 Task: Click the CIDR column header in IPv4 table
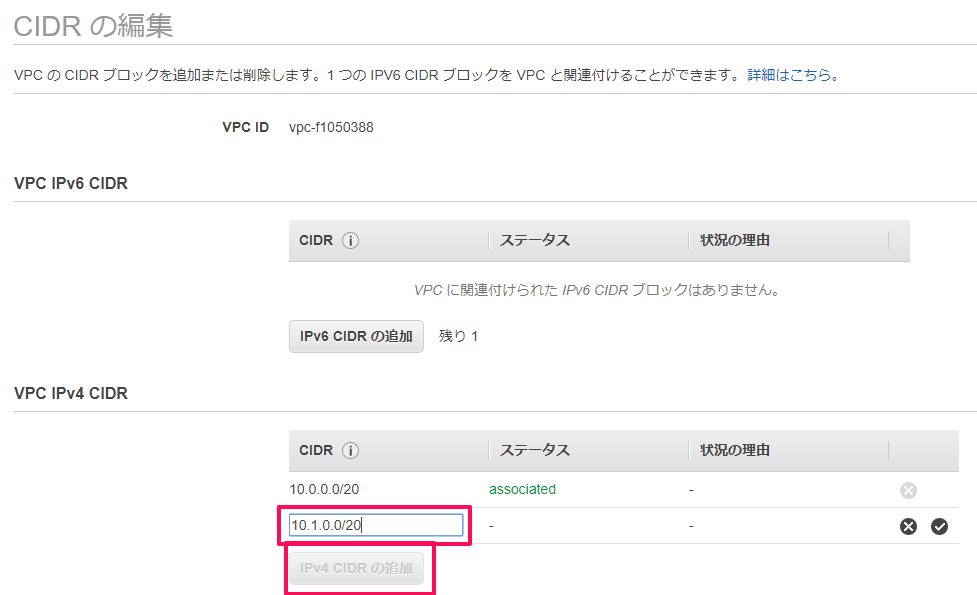click(x=316, y=450)
